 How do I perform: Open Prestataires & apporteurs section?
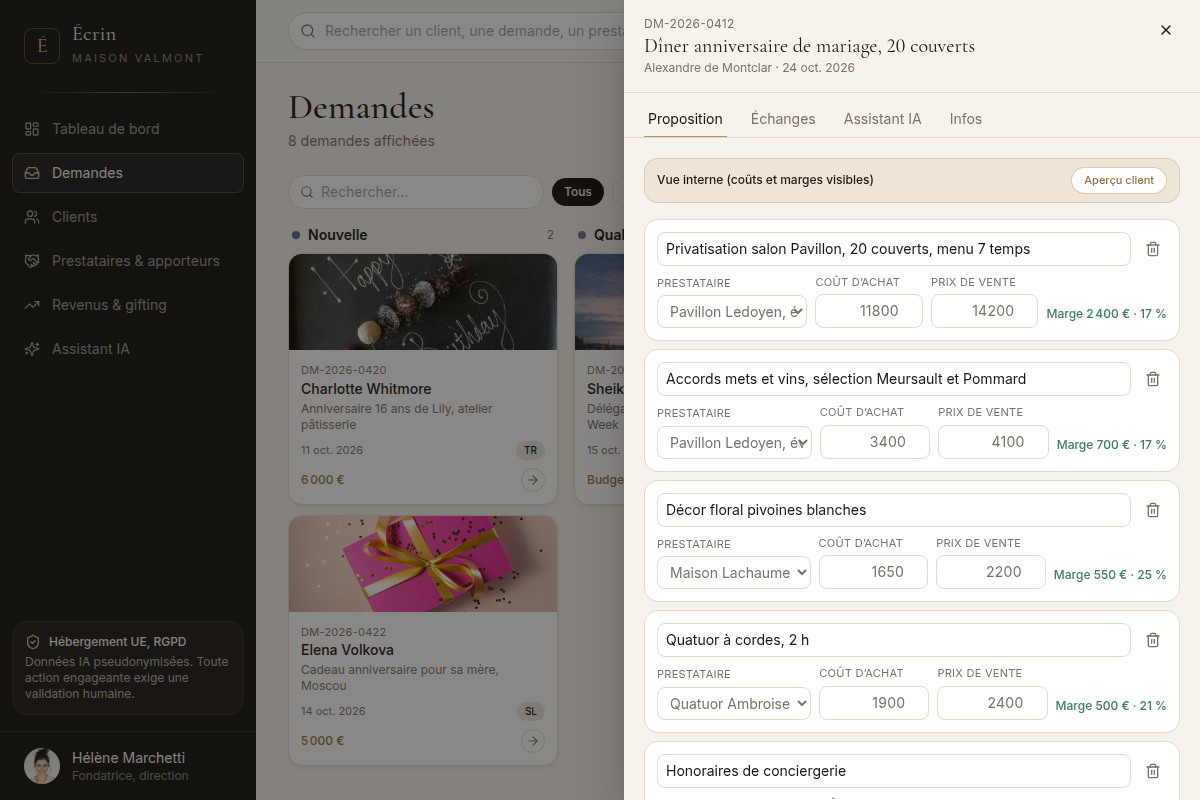[128, 261]
